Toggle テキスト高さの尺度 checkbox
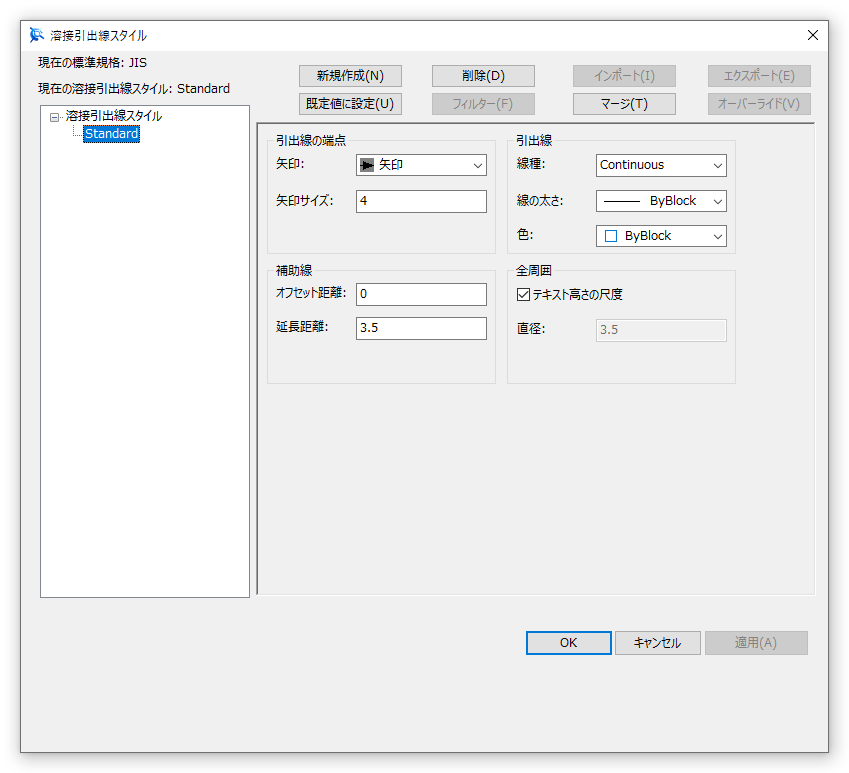The image size is (849, 773). coord(523,294)
